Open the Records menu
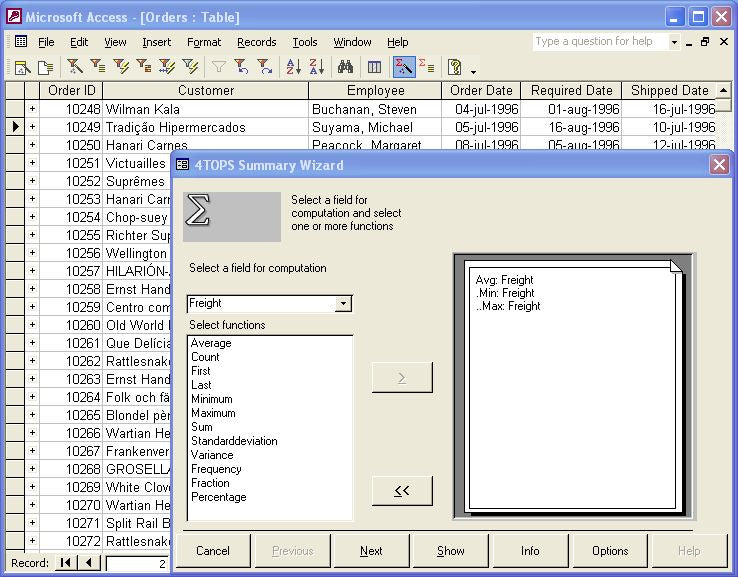Image resolution: width=738 pixels, height=577 pixels. [x=256, y=42]
